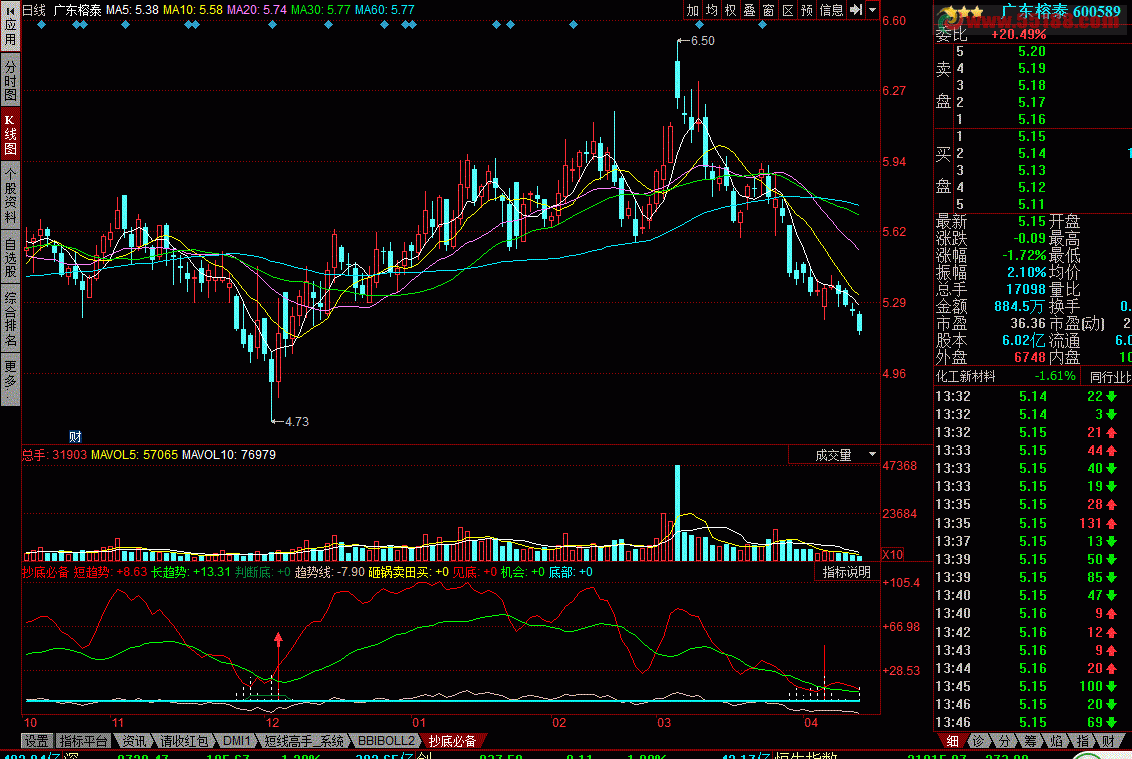Click the 窗 window toolbar button
Image resolution: width=1132 pixels, height=759 pixels.
[x=768, y=10]
